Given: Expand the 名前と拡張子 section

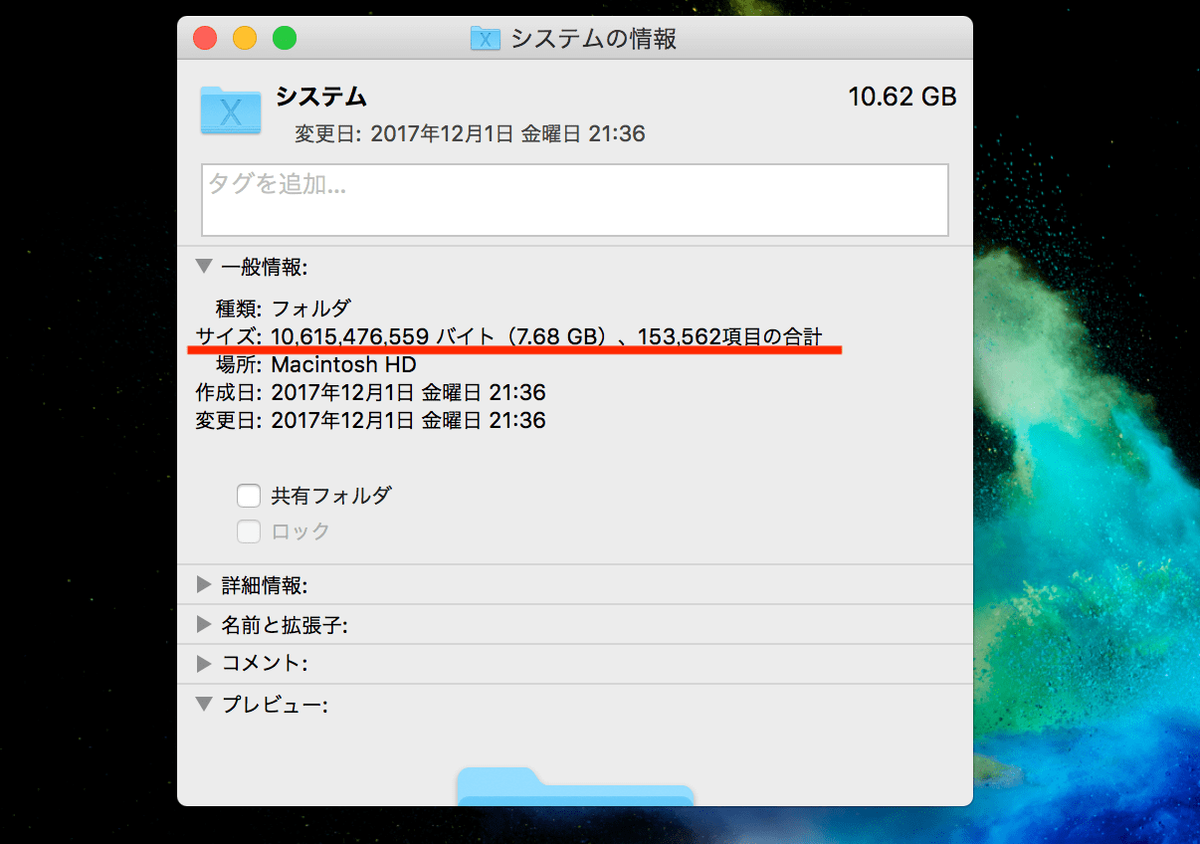Looking at the screenshot, I should pyautogui.click(x=205, y=625).
